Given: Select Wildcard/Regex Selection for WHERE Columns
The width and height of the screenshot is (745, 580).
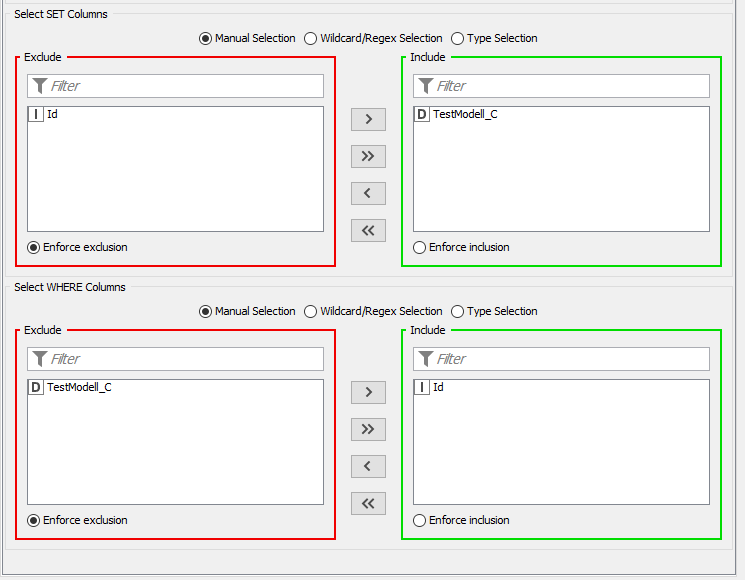Looking at the screenshot, I should [x=373, y=312].
